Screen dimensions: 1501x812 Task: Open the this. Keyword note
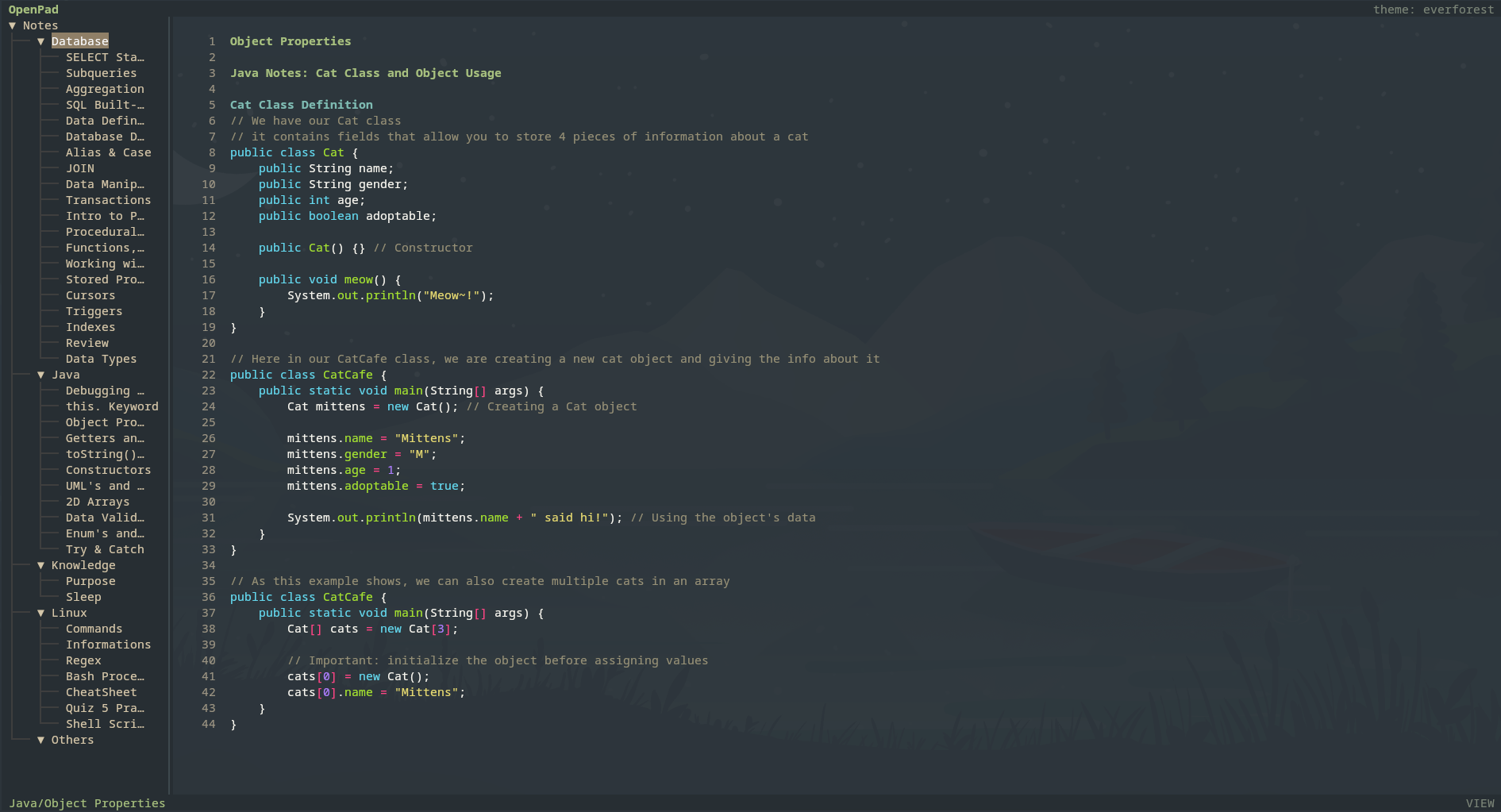112,406
